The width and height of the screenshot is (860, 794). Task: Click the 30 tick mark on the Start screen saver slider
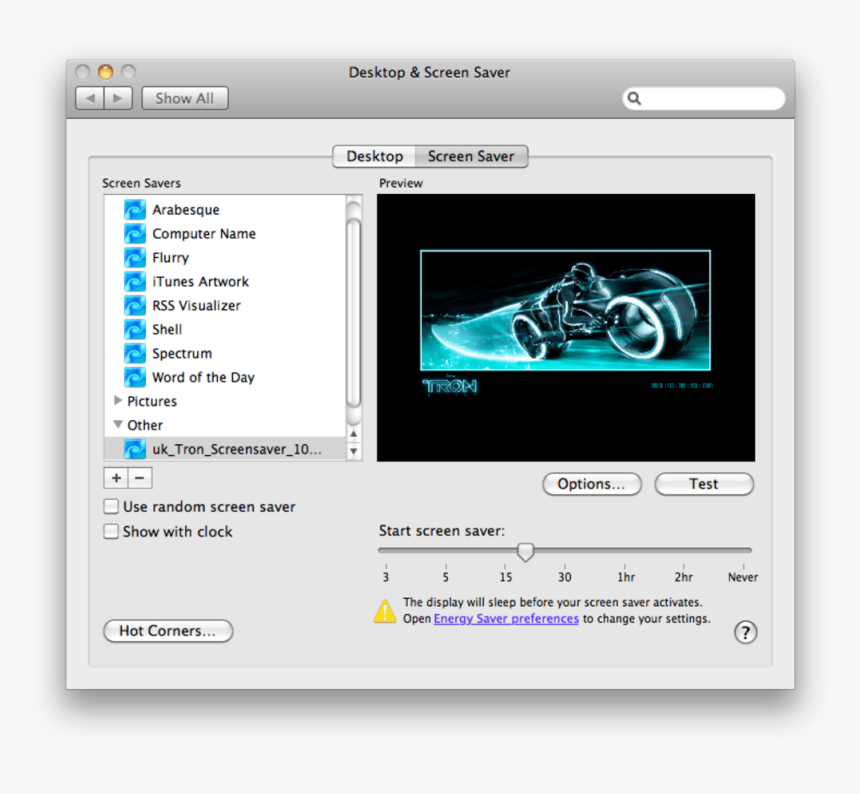tap(564, 567)
